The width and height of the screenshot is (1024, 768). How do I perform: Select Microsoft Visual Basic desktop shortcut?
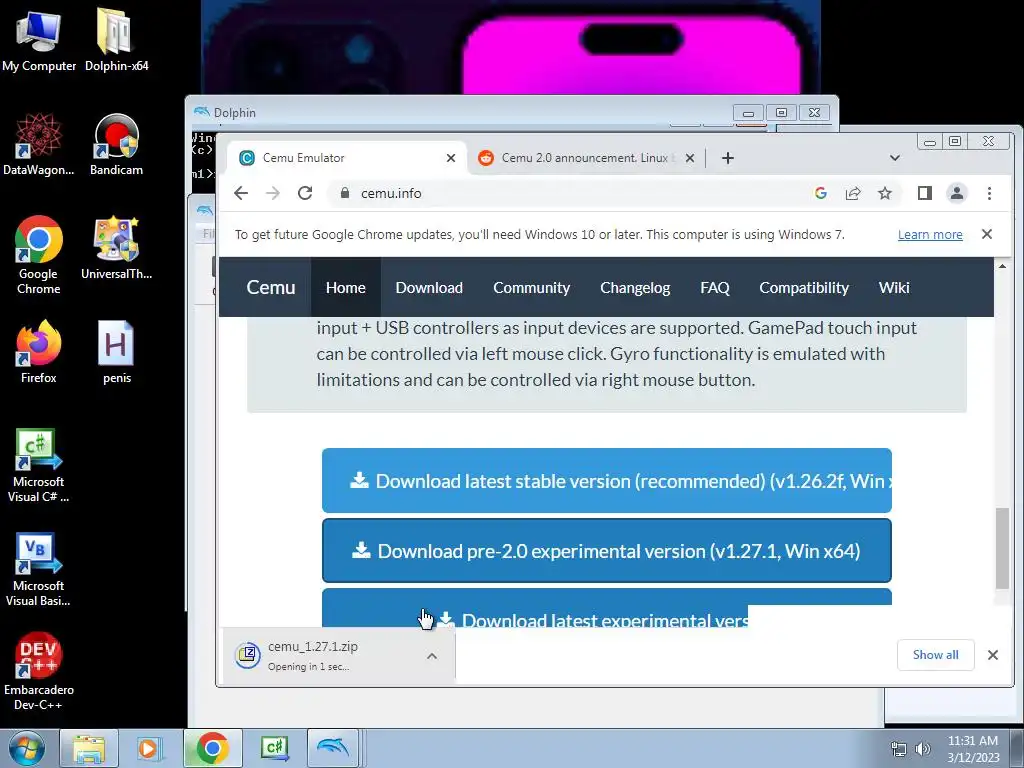point(39,569)
